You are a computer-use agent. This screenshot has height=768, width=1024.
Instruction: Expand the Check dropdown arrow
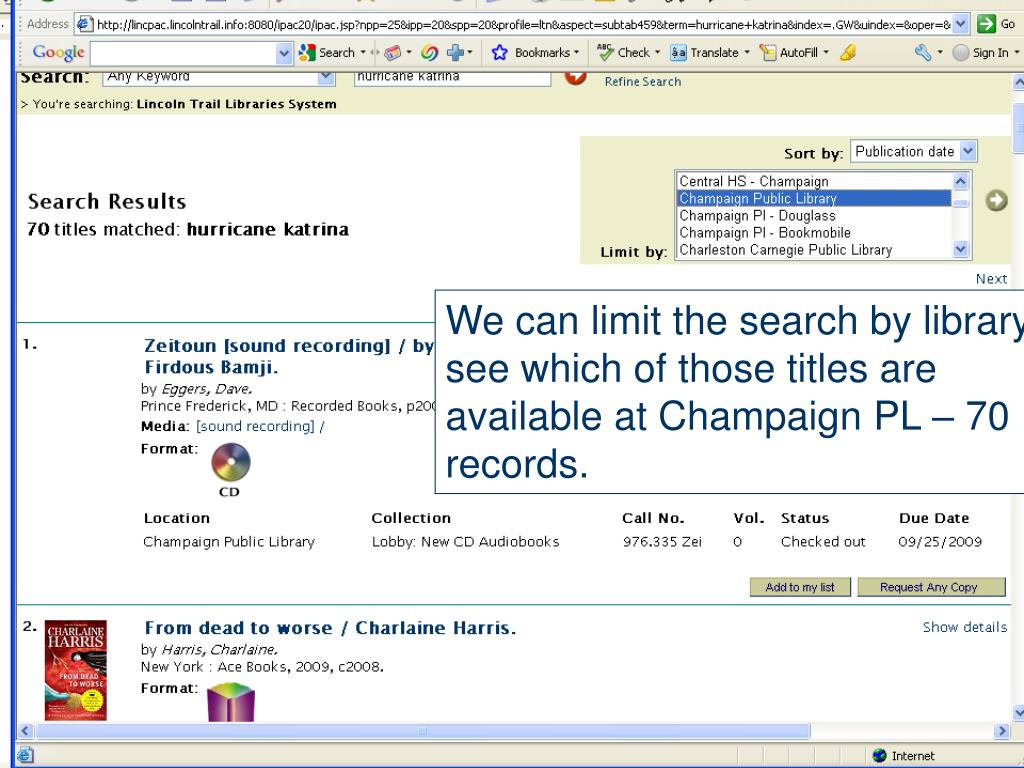point(657,52)
